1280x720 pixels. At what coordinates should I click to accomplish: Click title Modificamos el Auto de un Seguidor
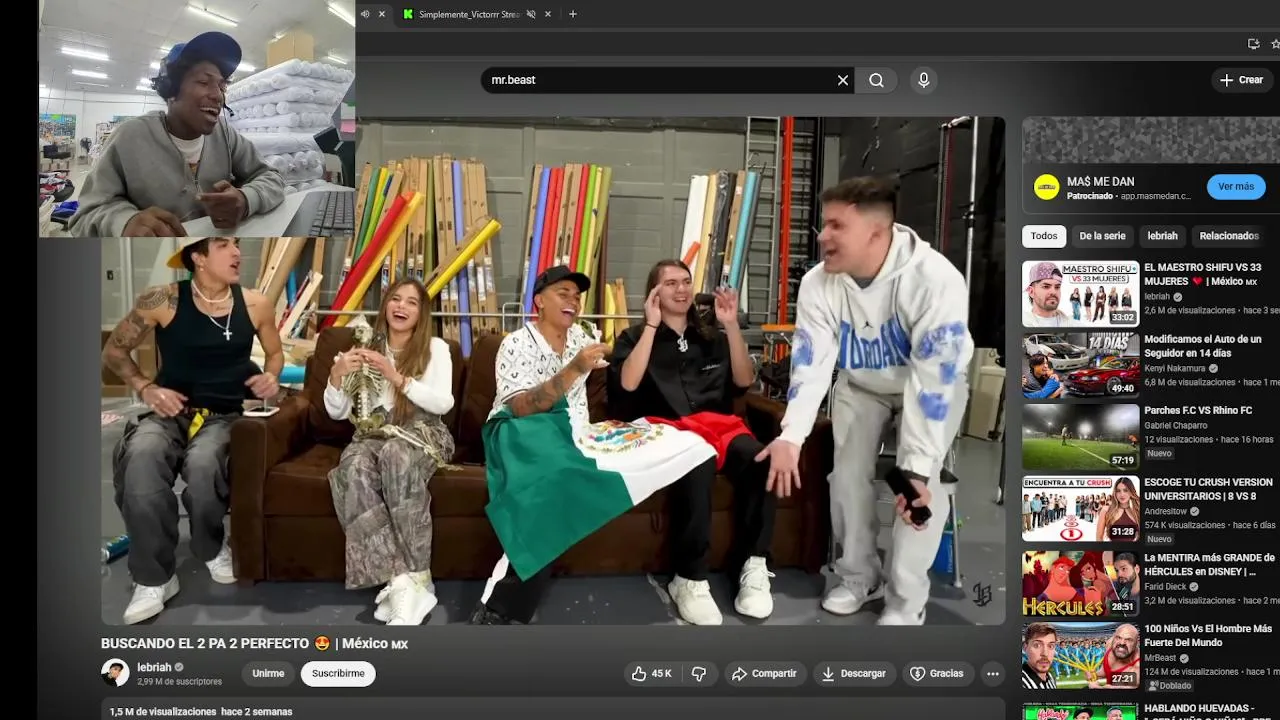coord(1203,346)
